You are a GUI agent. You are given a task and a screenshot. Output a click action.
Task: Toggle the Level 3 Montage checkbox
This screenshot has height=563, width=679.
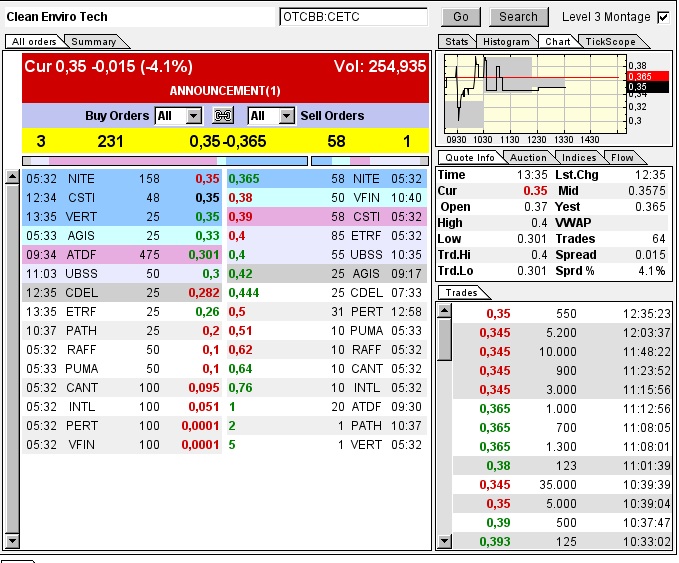[663, 17]
